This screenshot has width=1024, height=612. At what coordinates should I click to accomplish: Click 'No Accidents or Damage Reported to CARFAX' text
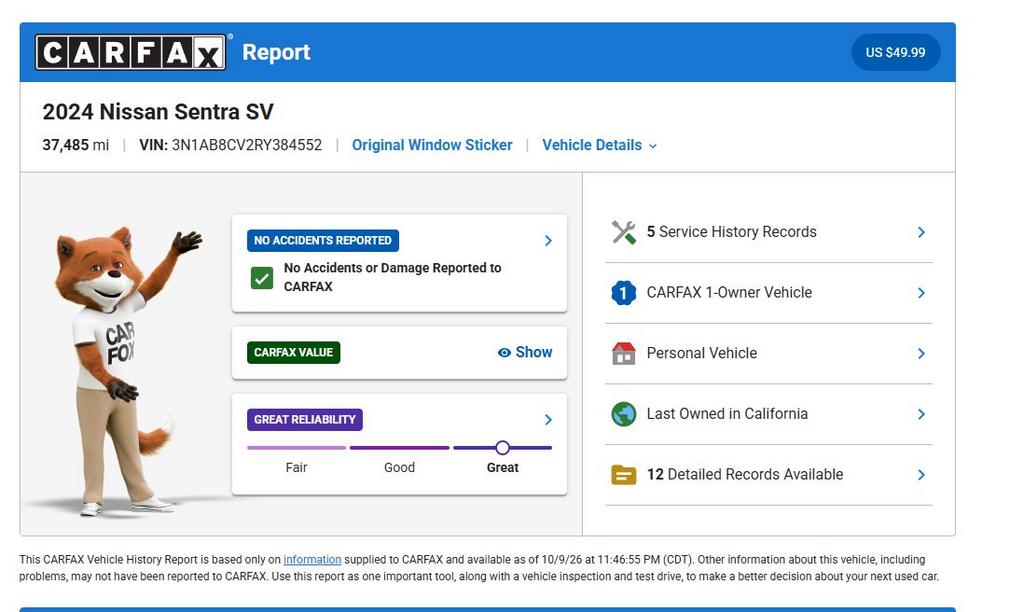(392, 277)
